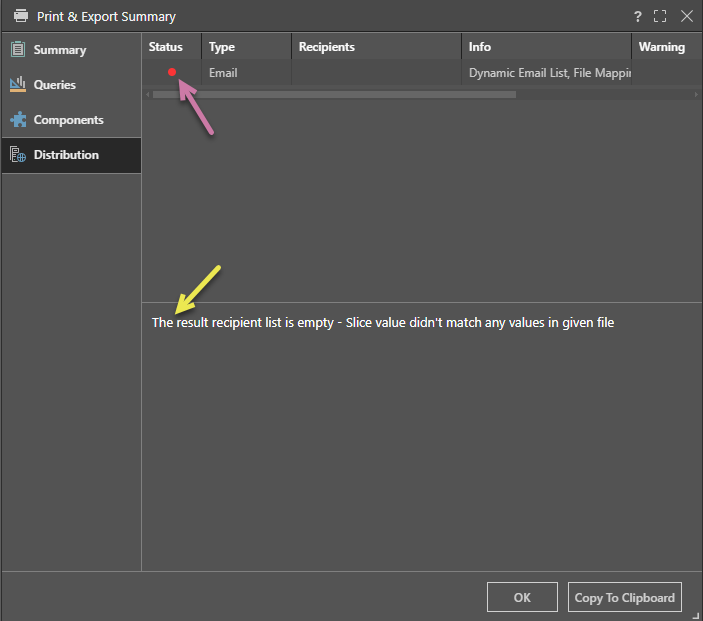Click the Type column header
Viewport: 703px width, 621px height.
(x=222, y=47)
